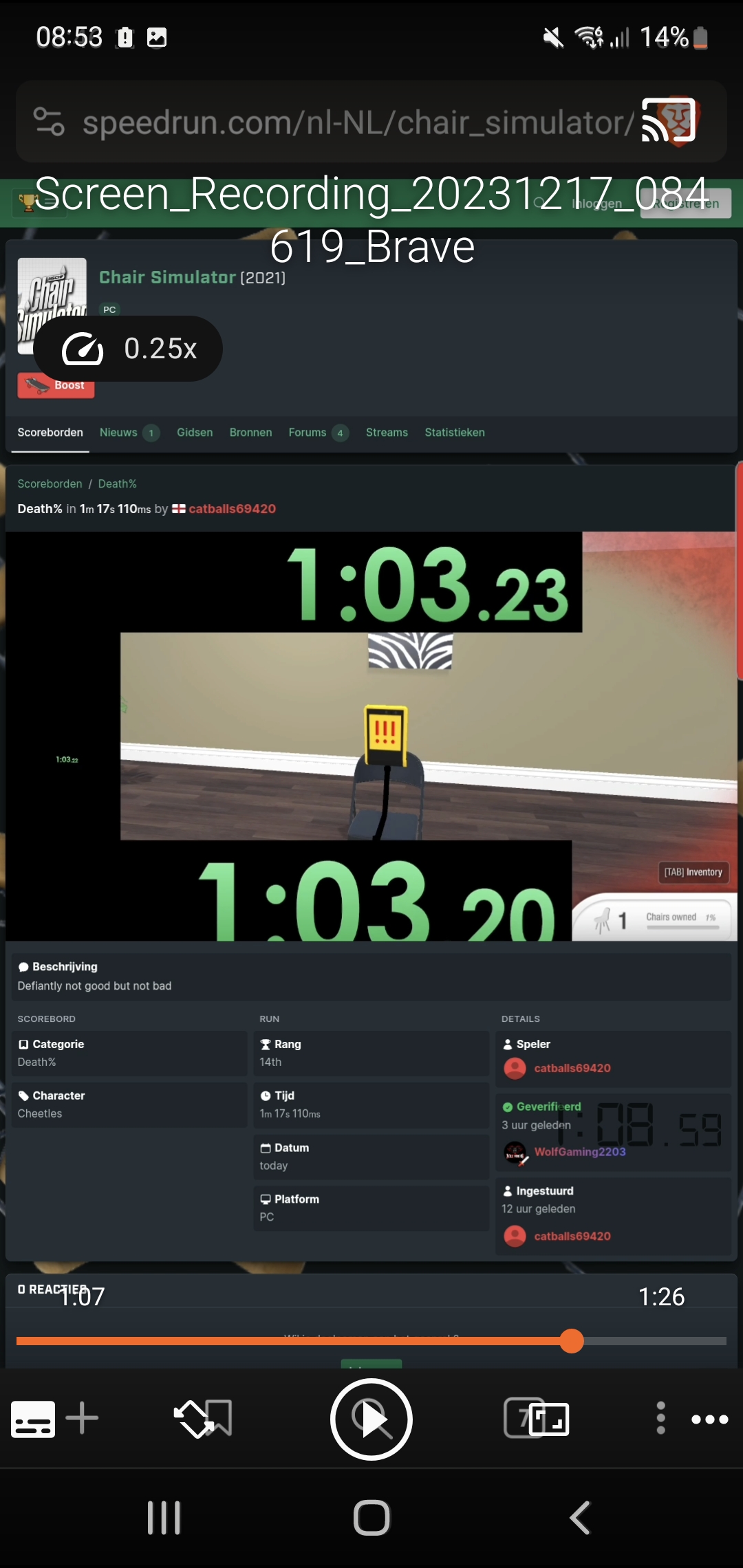Click the TAB Inventory button in video
743x1568 pixels.
[693, 872]
